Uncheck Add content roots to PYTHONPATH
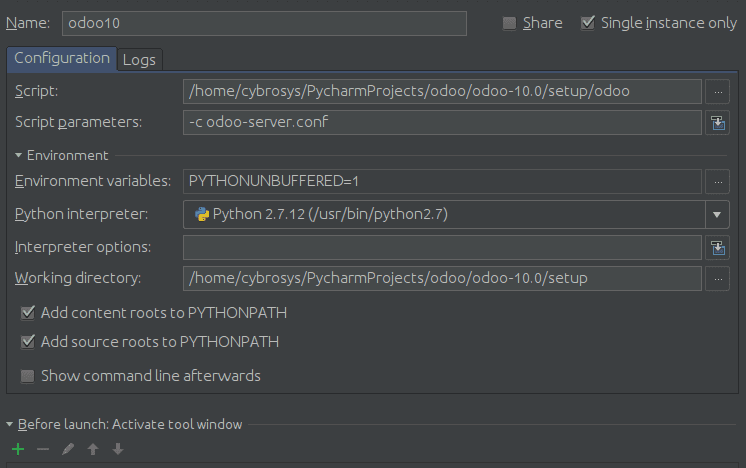This screenshot has height=468, width=746. tap(28, 313)
